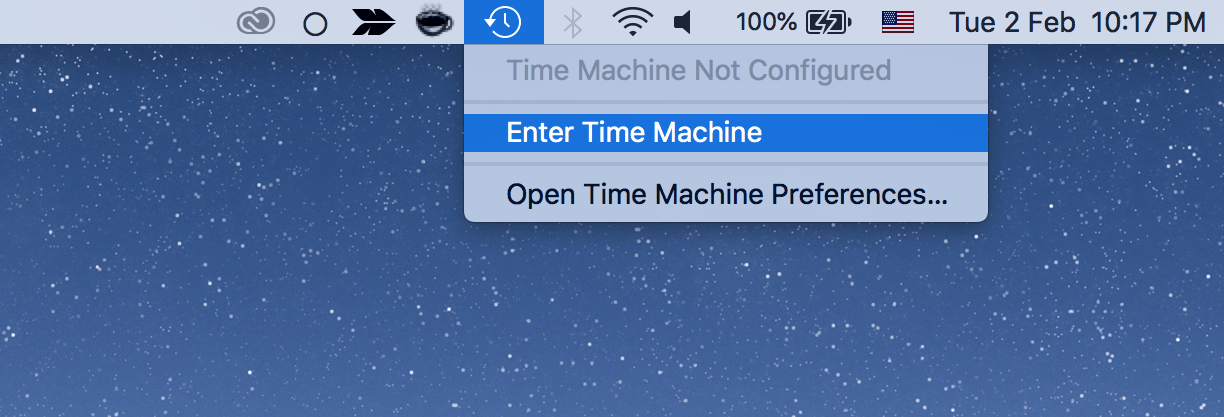Open the charging battery icon menu
The height and width of the screenshot is (417, 1224).
[828, 22]
